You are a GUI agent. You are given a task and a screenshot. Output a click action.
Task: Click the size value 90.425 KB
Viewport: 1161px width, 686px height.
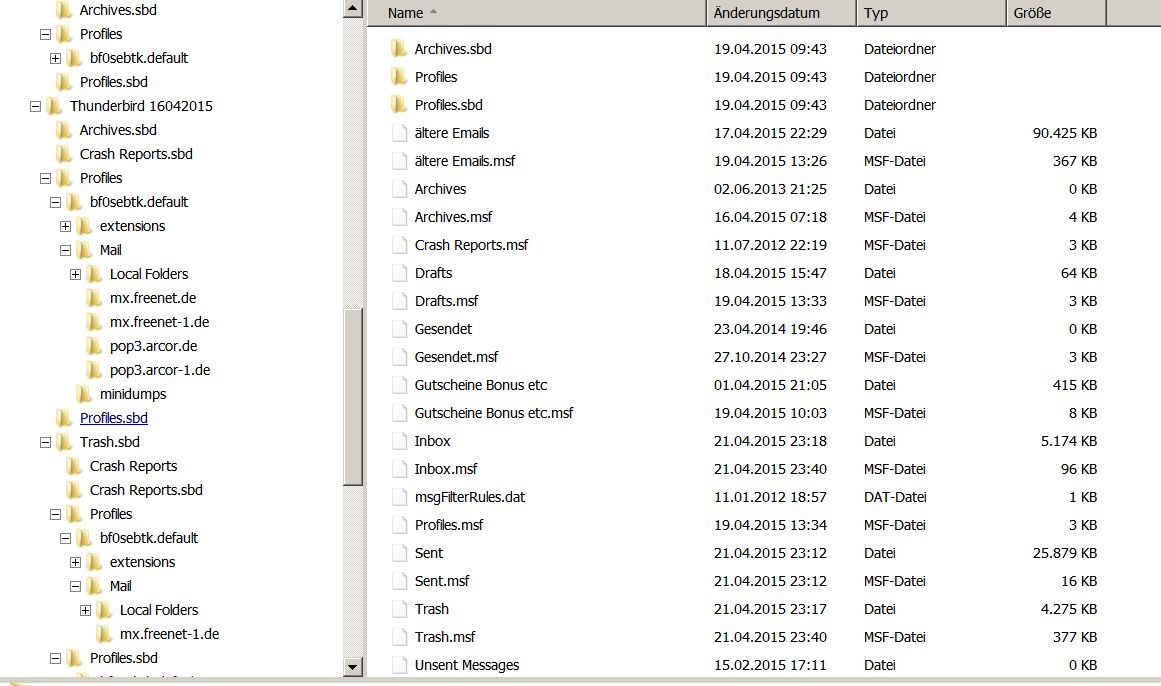[x=1065, y=133]
